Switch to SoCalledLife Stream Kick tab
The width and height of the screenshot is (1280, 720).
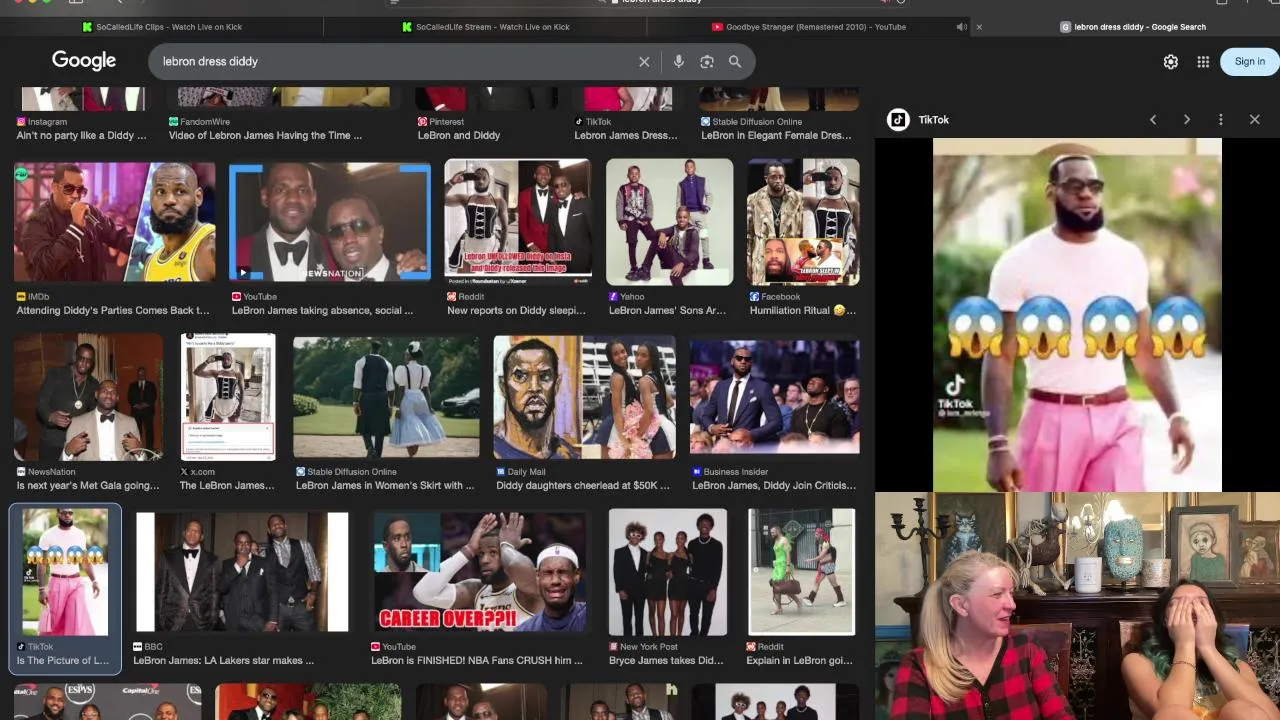485,27
